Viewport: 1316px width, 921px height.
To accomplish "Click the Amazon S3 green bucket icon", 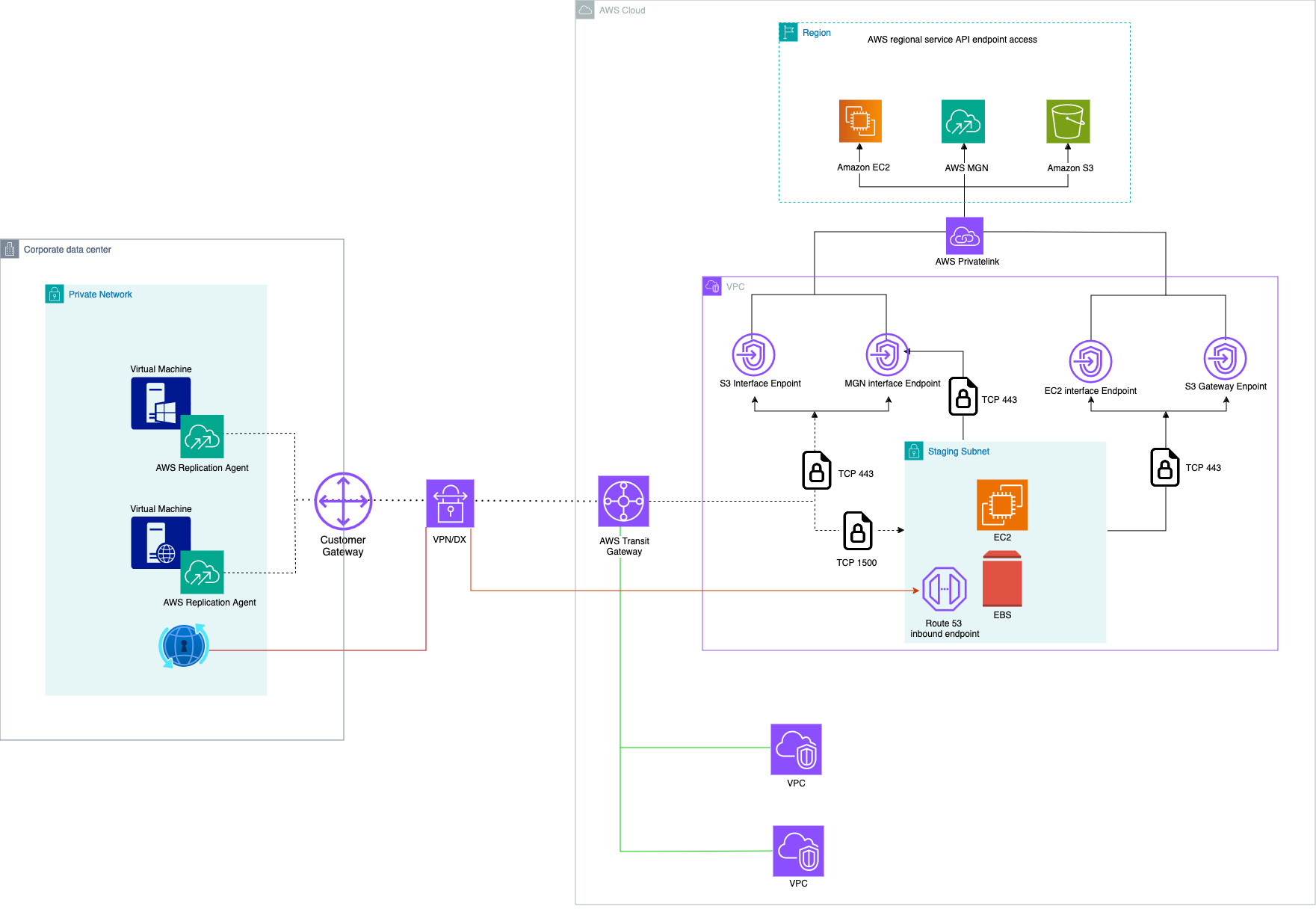I will click(1068, 121).
